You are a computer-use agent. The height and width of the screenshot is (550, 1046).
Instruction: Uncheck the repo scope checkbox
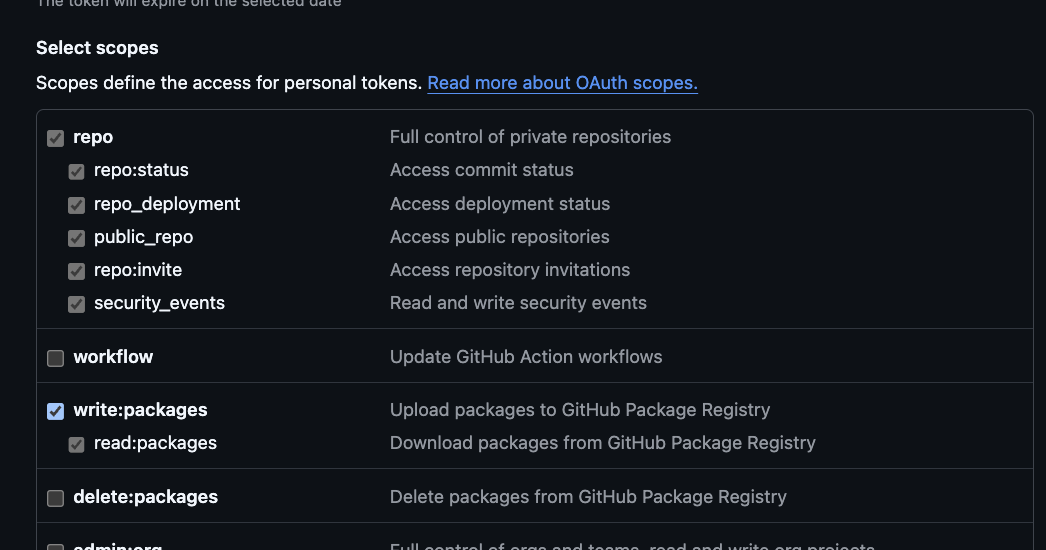click(56, 138)
